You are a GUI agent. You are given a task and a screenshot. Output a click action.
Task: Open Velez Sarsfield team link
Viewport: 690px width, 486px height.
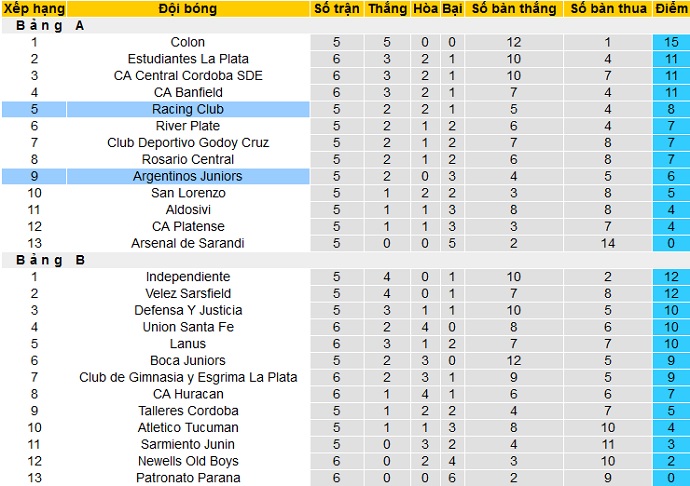click(188, 293)
